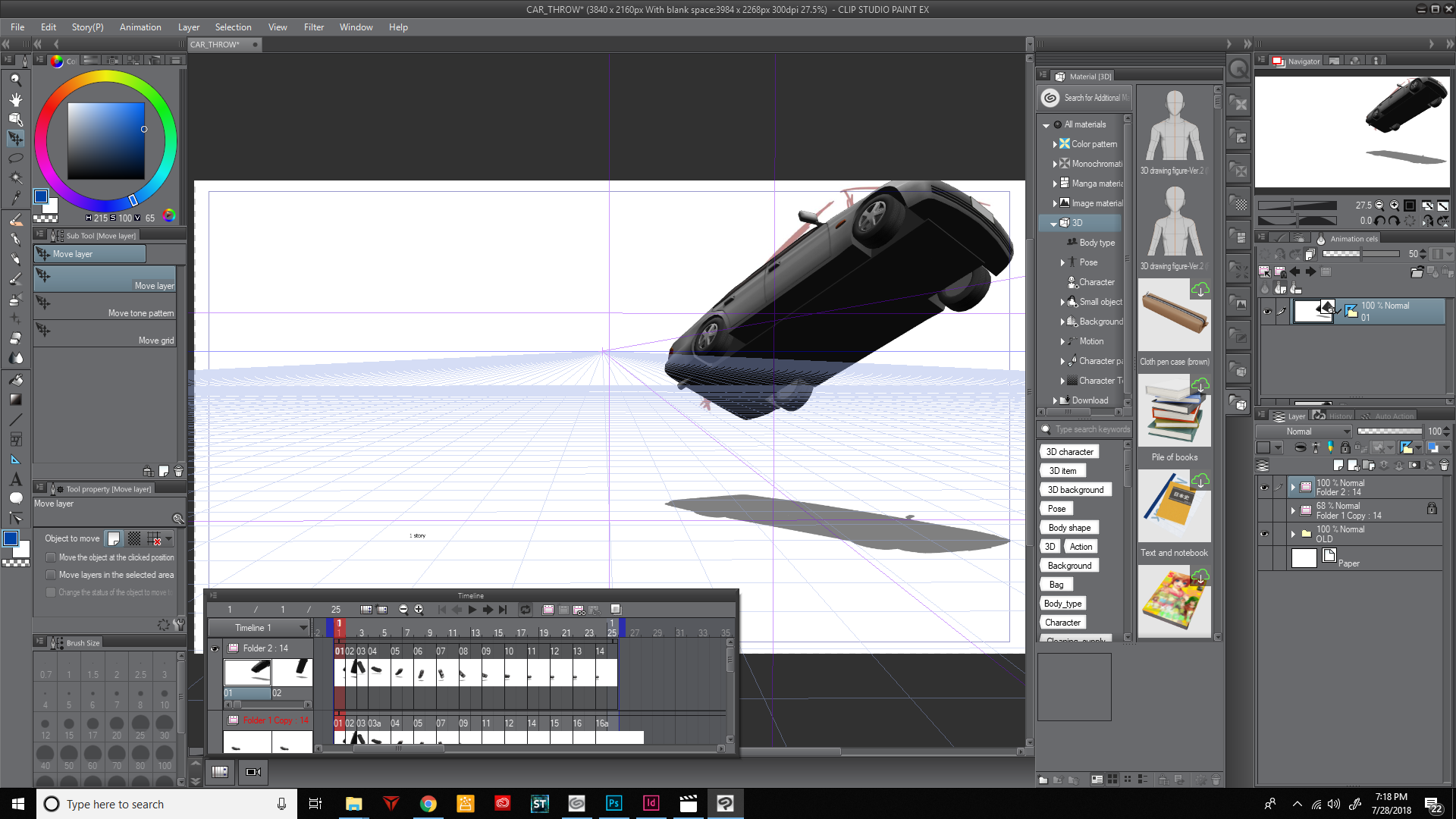Screen dimensions: 1456x819
Task: Select the Text tool
Action: tap(15, 479)
